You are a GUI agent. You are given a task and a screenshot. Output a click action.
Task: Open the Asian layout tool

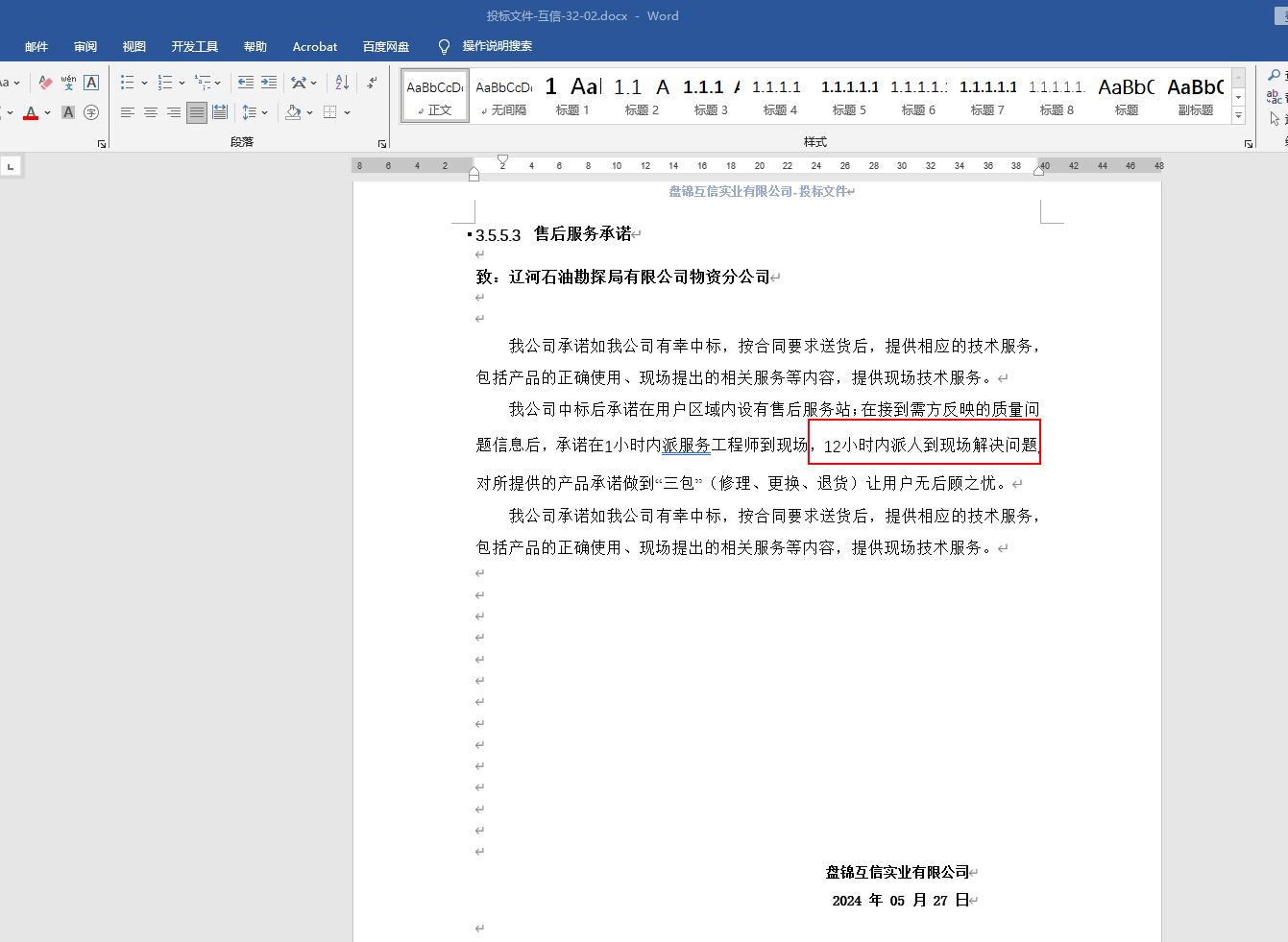click(299, 83)
